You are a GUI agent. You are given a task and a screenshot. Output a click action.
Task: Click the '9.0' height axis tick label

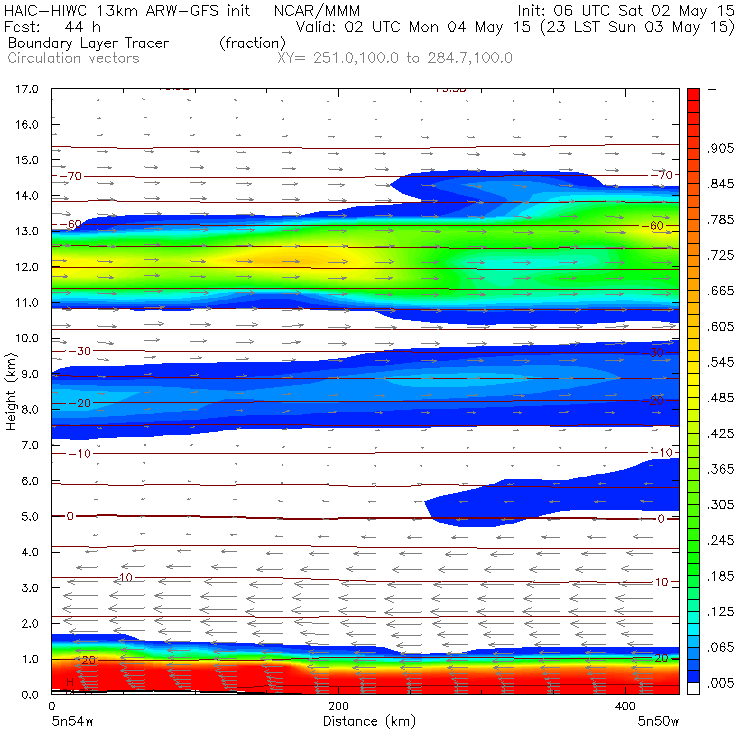[x=30, y=374]
